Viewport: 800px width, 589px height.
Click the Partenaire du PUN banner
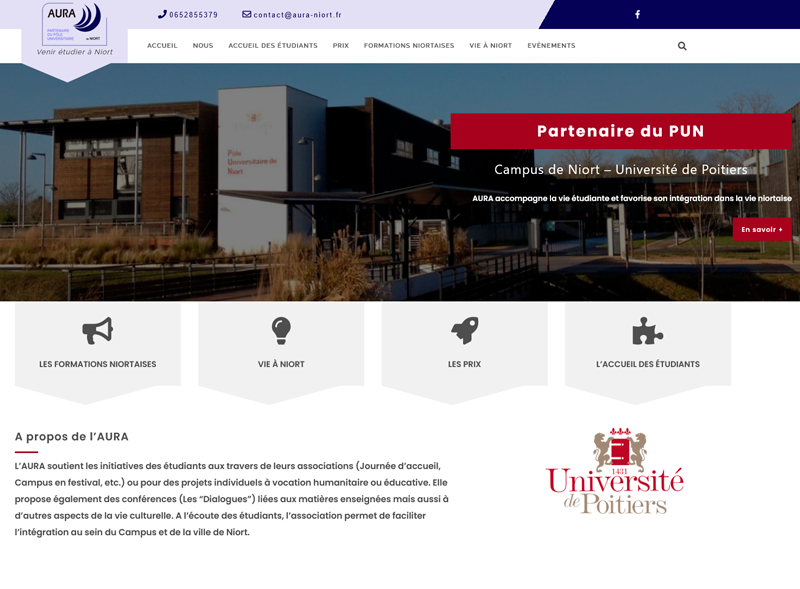pos(621,131)
